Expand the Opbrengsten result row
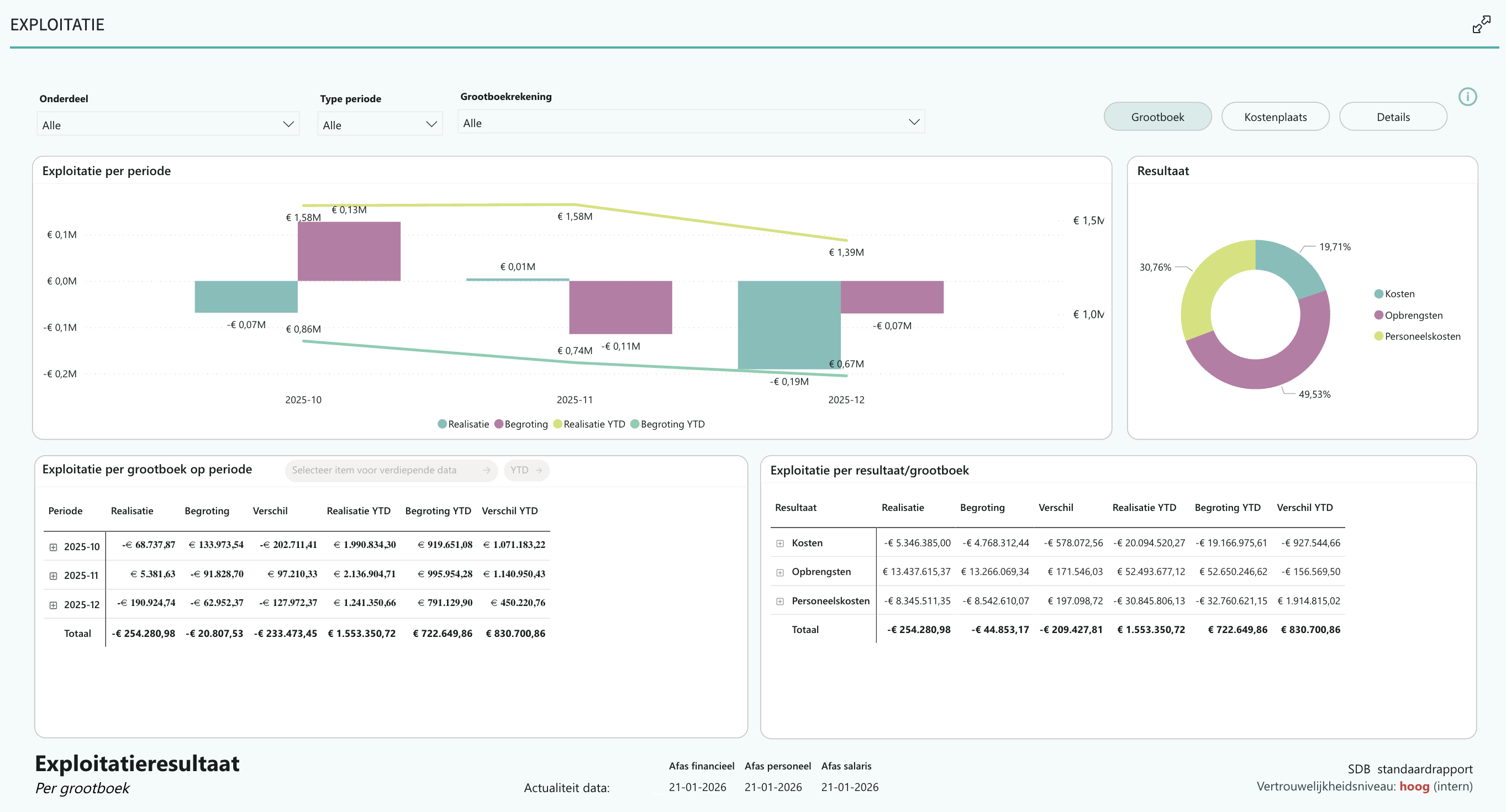 [x=780, y=572]
